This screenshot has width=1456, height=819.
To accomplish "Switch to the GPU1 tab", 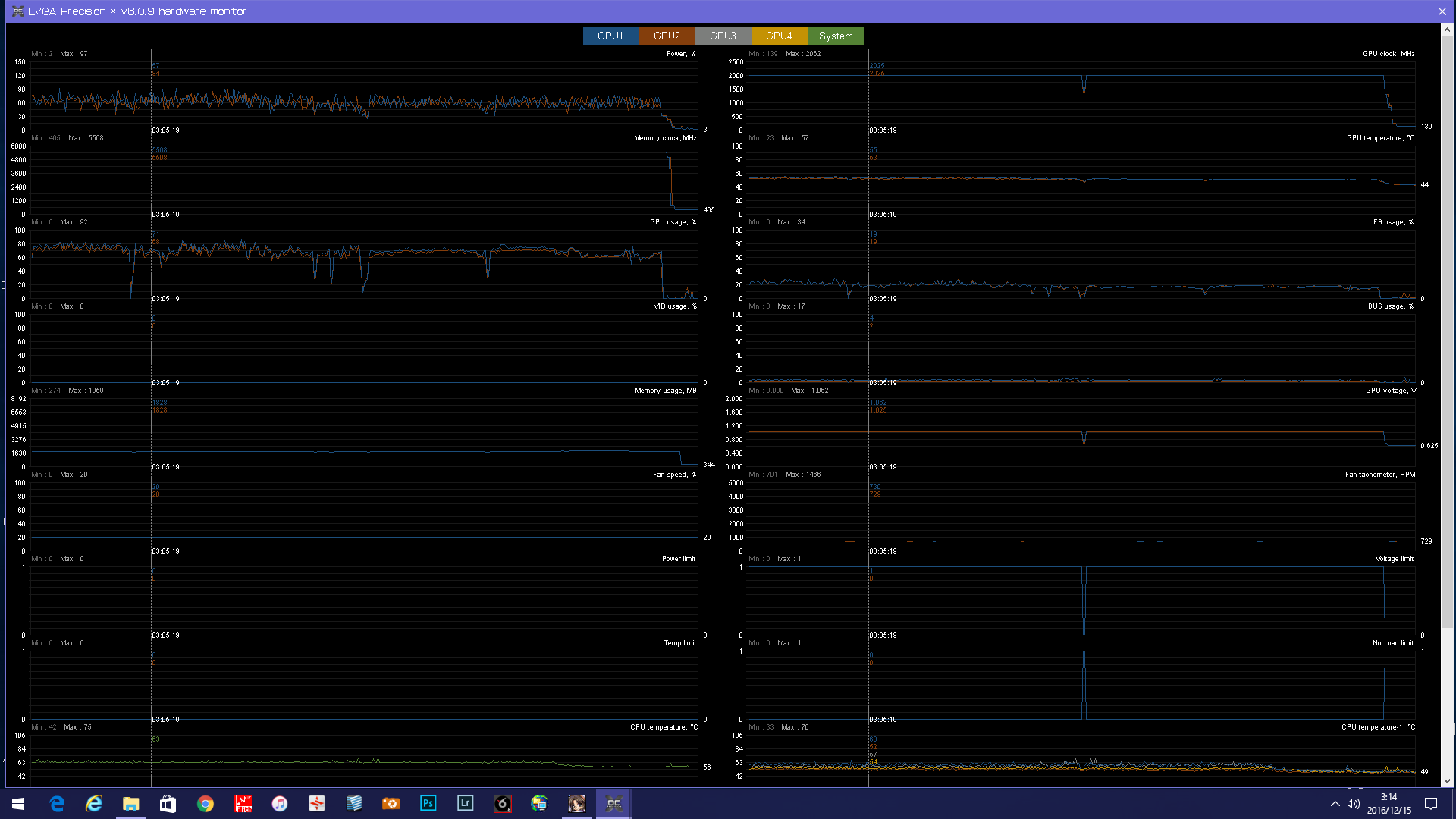I will point(610,36).
